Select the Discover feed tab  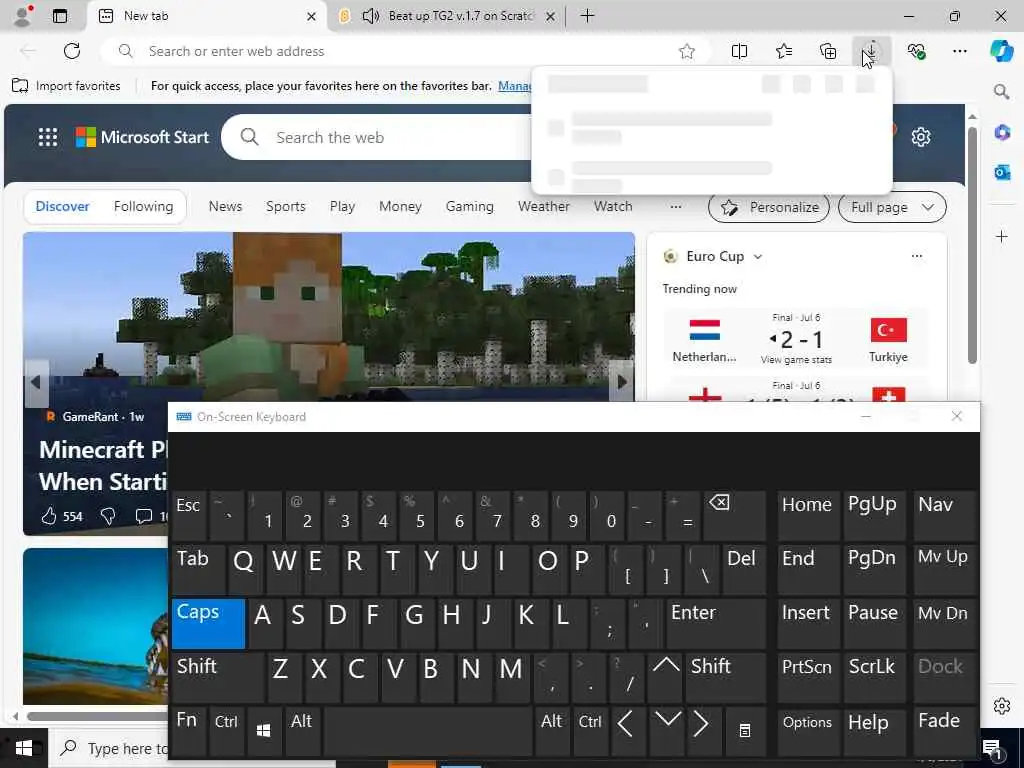[62, 206]
